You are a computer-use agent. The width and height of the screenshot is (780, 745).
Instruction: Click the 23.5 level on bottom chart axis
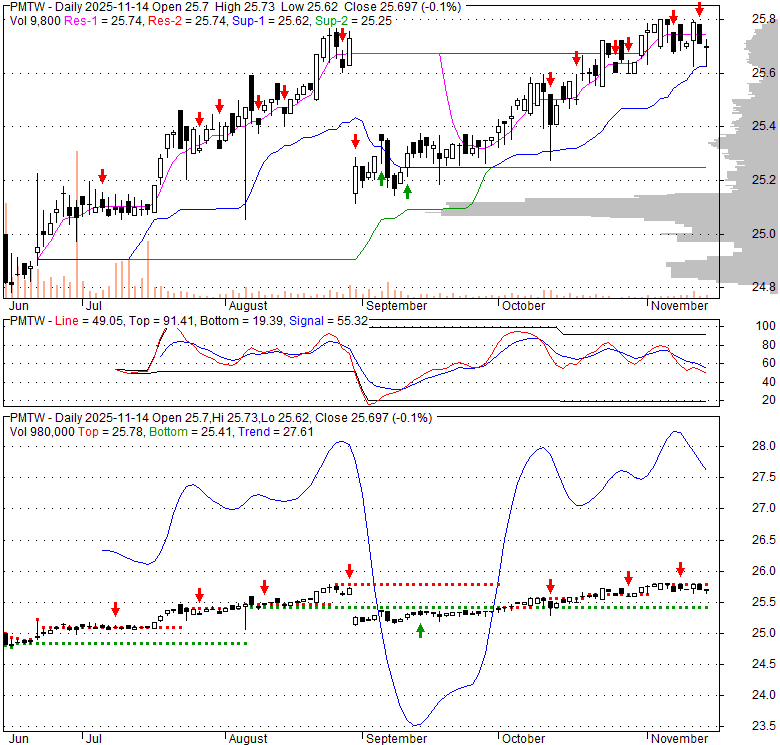tap(764, 726)
